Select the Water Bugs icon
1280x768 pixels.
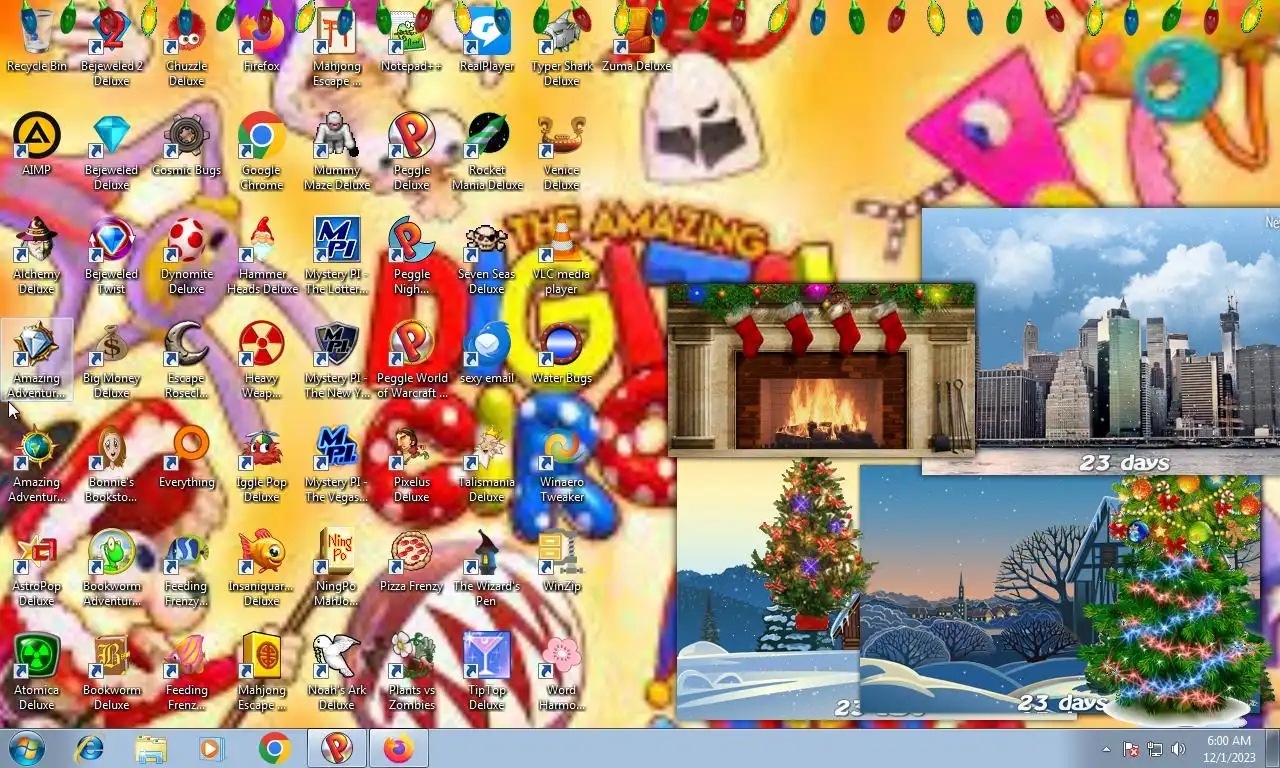click(562, 352)
